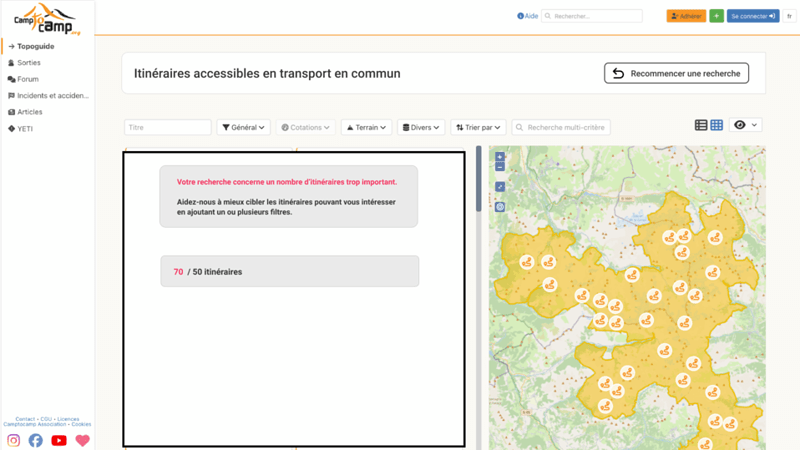Viewport: 800px width, 450px height.
Task: Switch to table grid view layout
Action: click(716, 125)
